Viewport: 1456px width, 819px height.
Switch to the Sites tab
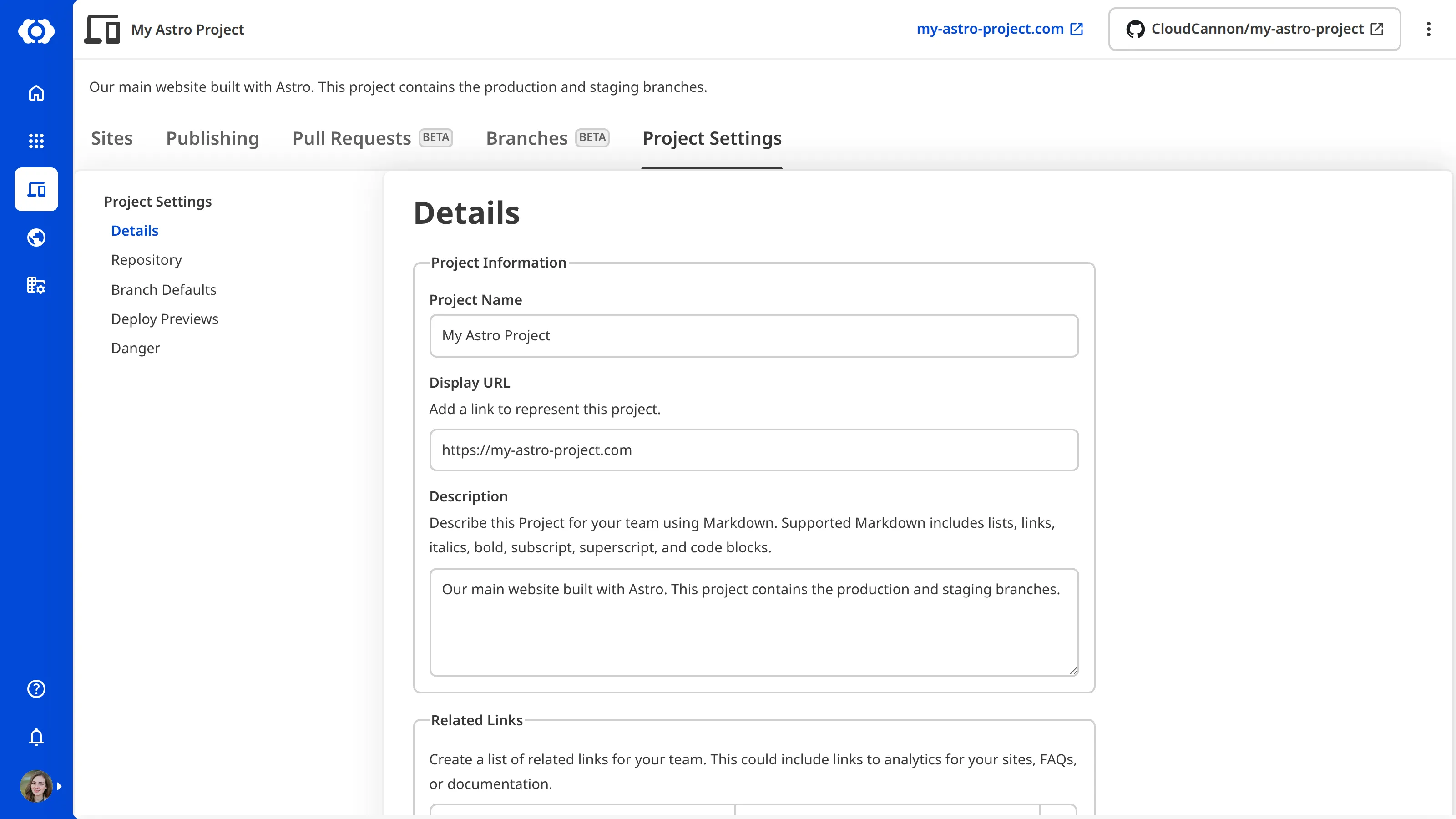click(x=112, y=138)
